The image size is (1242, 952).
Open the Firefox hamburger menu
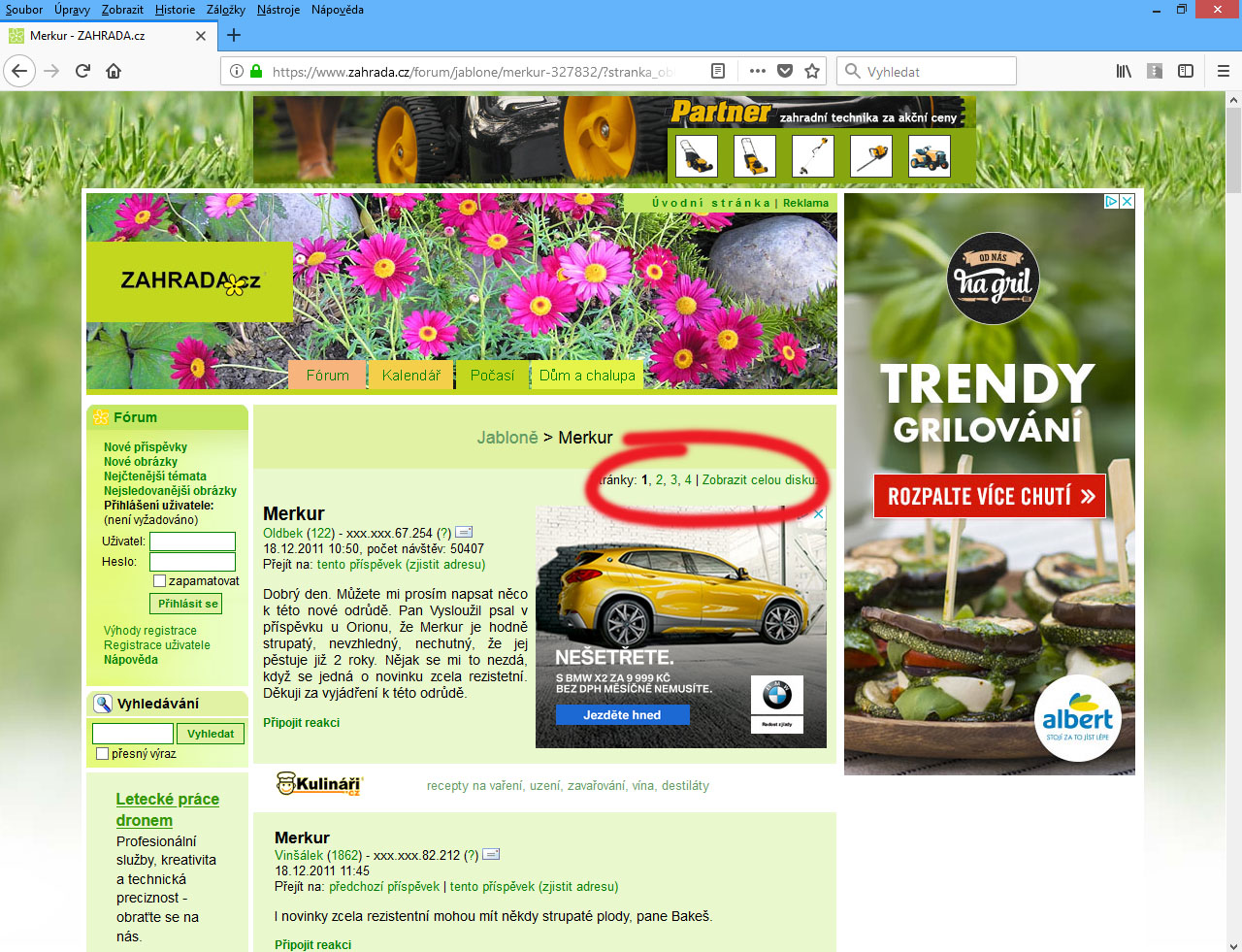[1224, 71]
